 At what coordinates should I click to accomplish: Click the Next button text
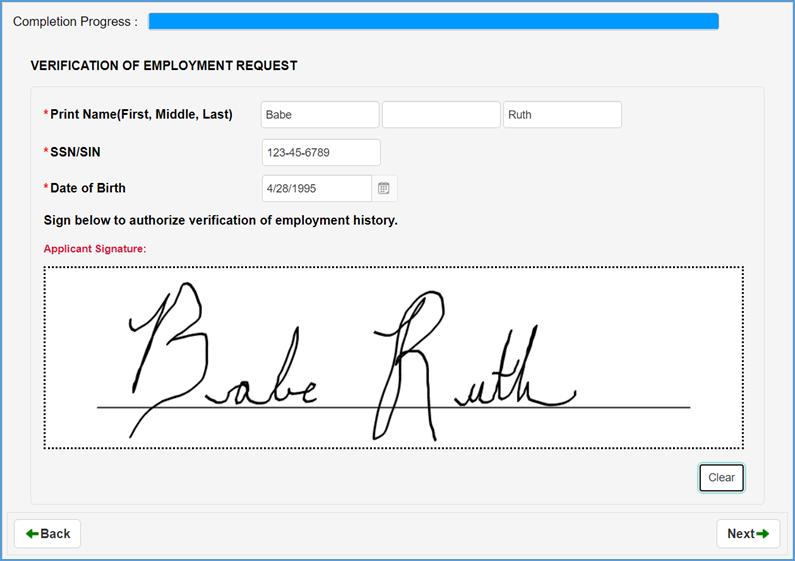click(741, 534)
